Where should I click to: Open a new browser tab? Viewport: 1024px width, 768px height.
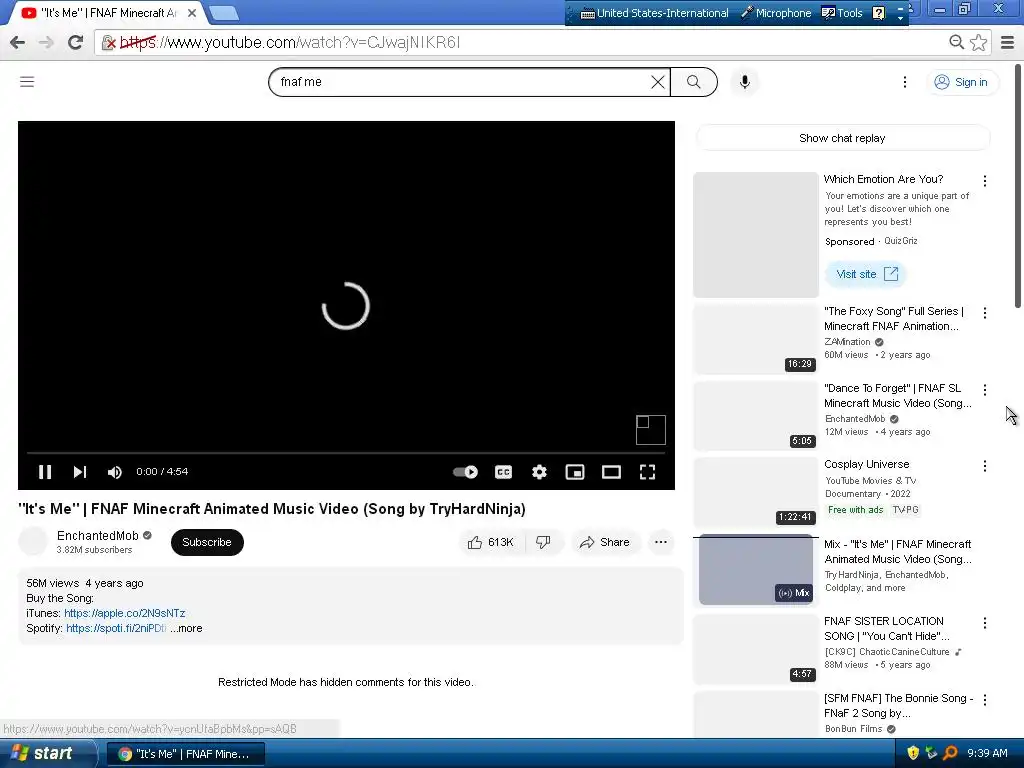[x=224, y=12]
